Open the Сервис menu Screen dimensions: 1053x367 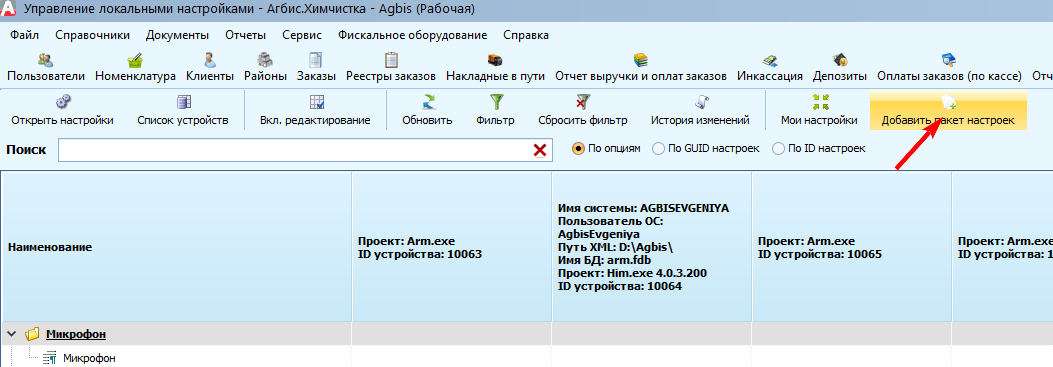coord(302,36)
